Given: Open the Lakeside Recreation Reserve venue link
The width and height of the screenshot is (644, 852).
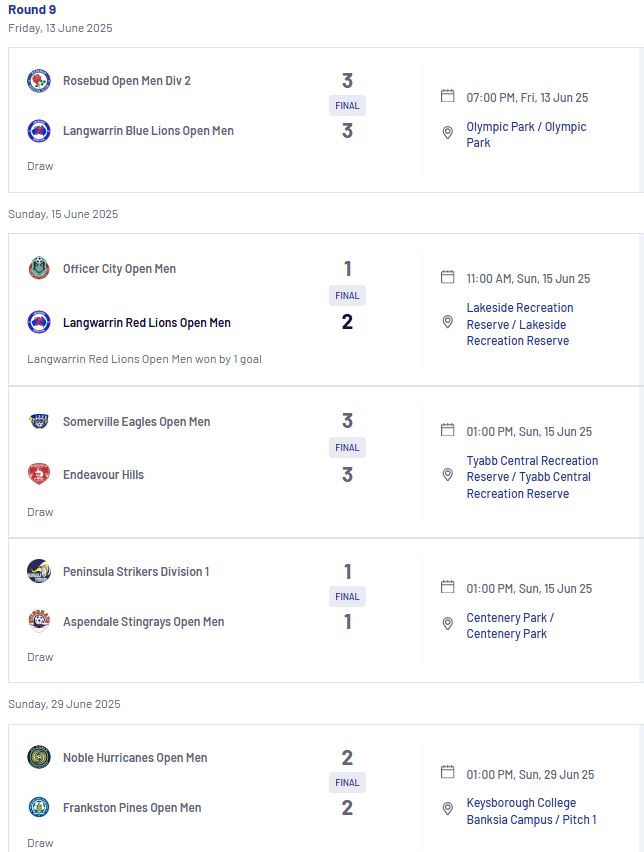Looking at the screenshot, I should [520, 324].
